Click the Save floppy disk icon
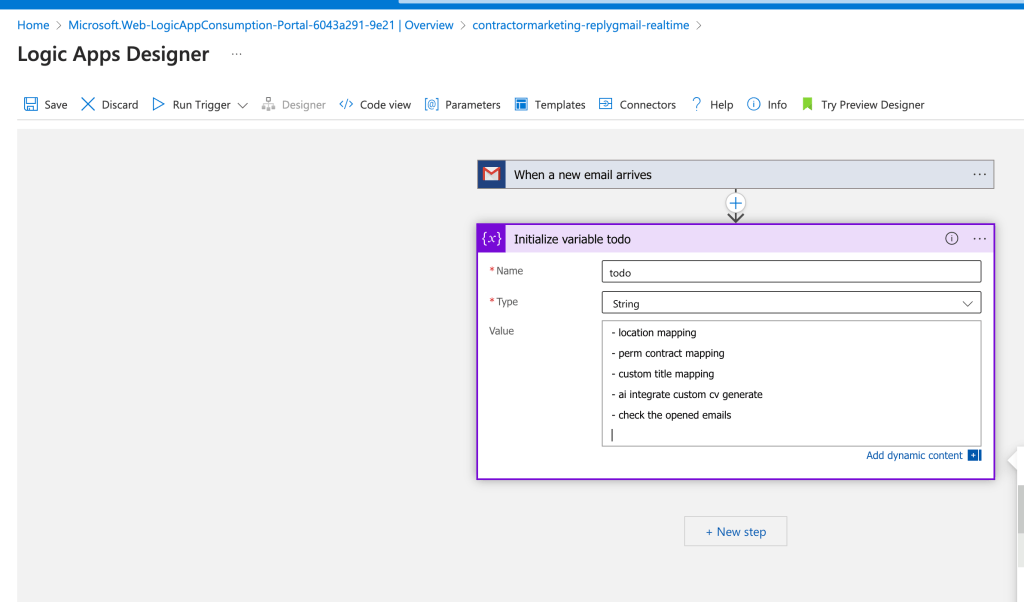 click(x=31, y=104)
